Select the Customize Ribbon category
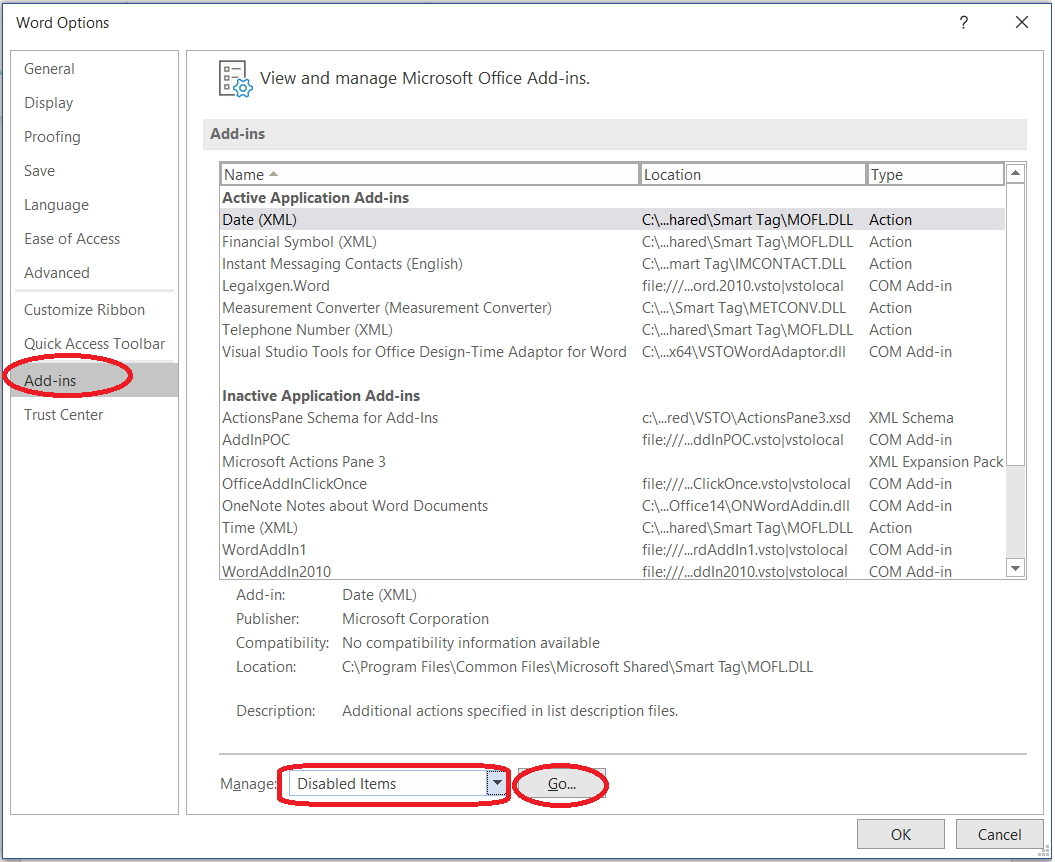The height and width of the screenshot is (862, 1055). pos(84,310)
